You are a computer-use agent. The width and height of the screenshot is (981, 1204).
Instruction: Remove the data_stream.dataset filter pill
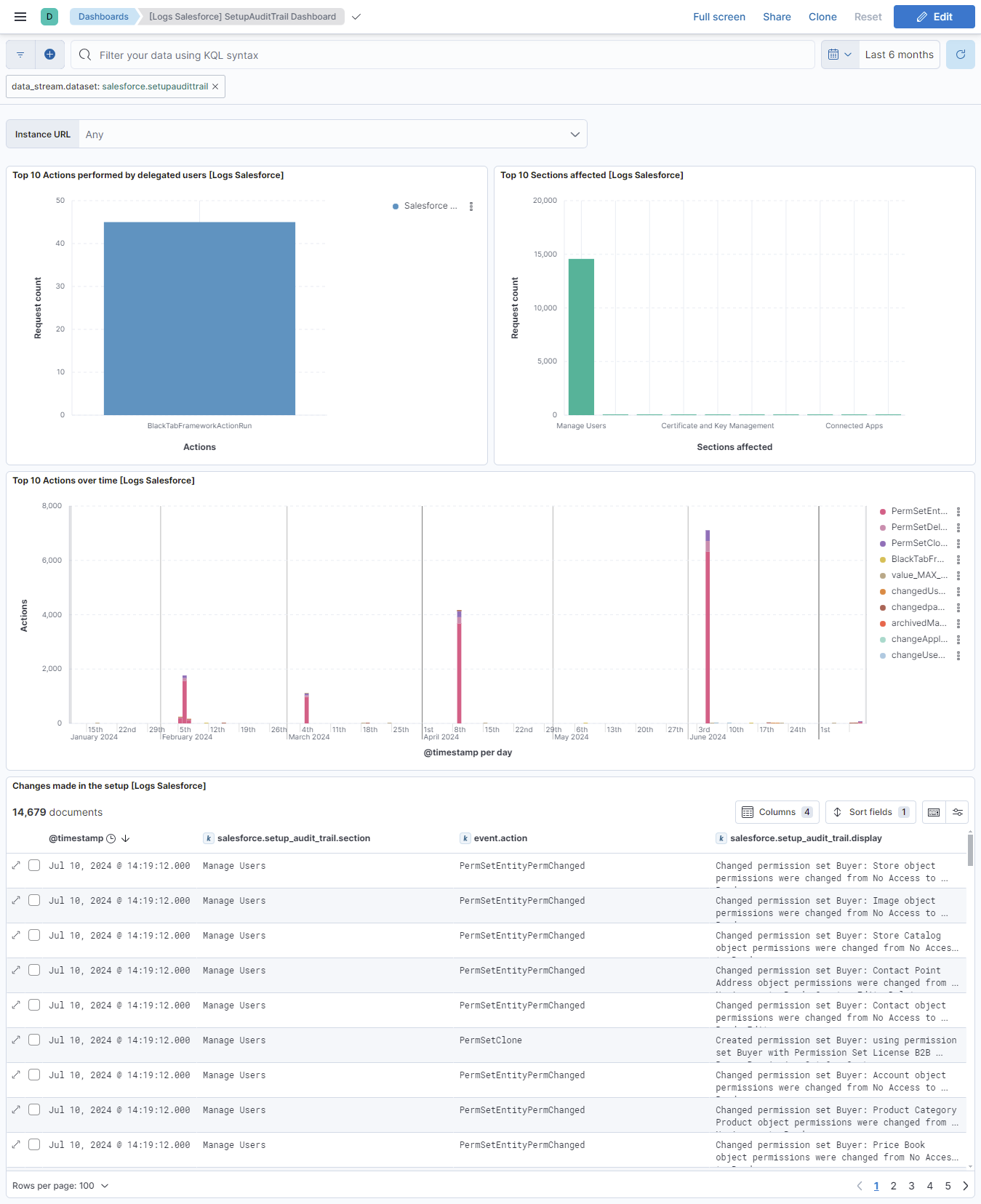pyautogui.click(x=215, y=87)
